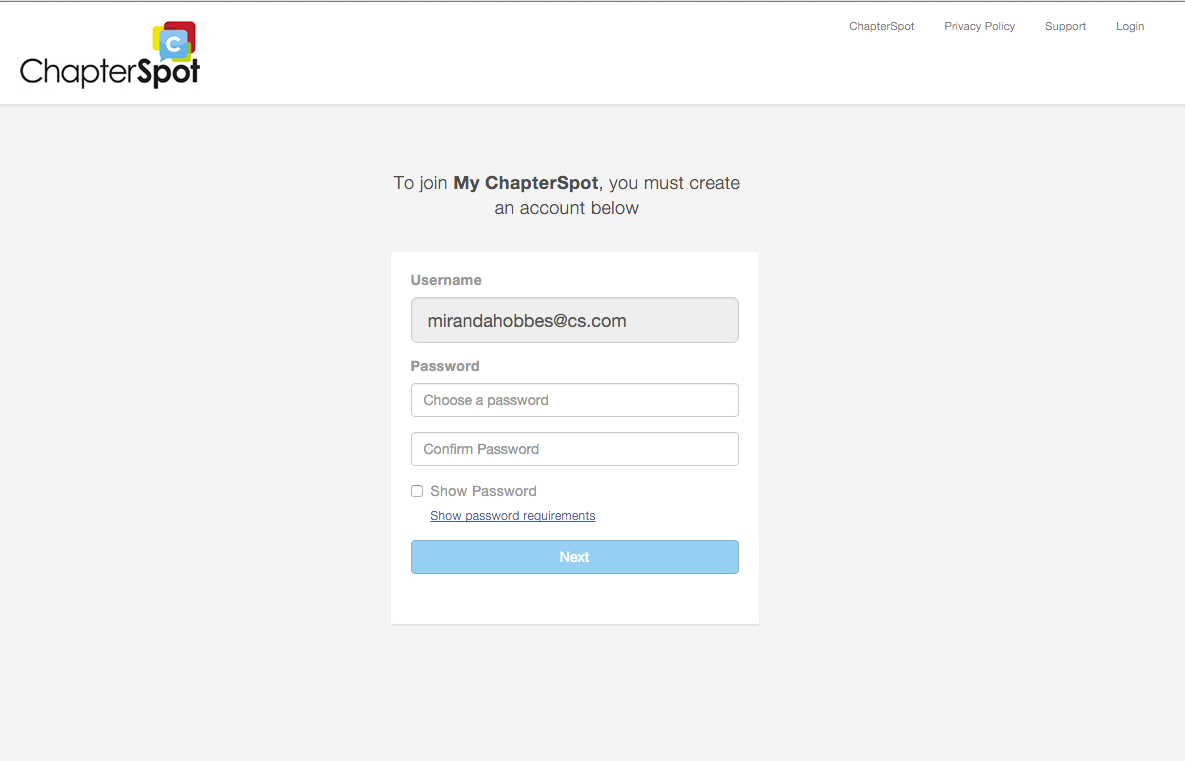Open the Privacy Policy page
The height and width of the screenshot is (761, 1185).
[x=979, y=26]
